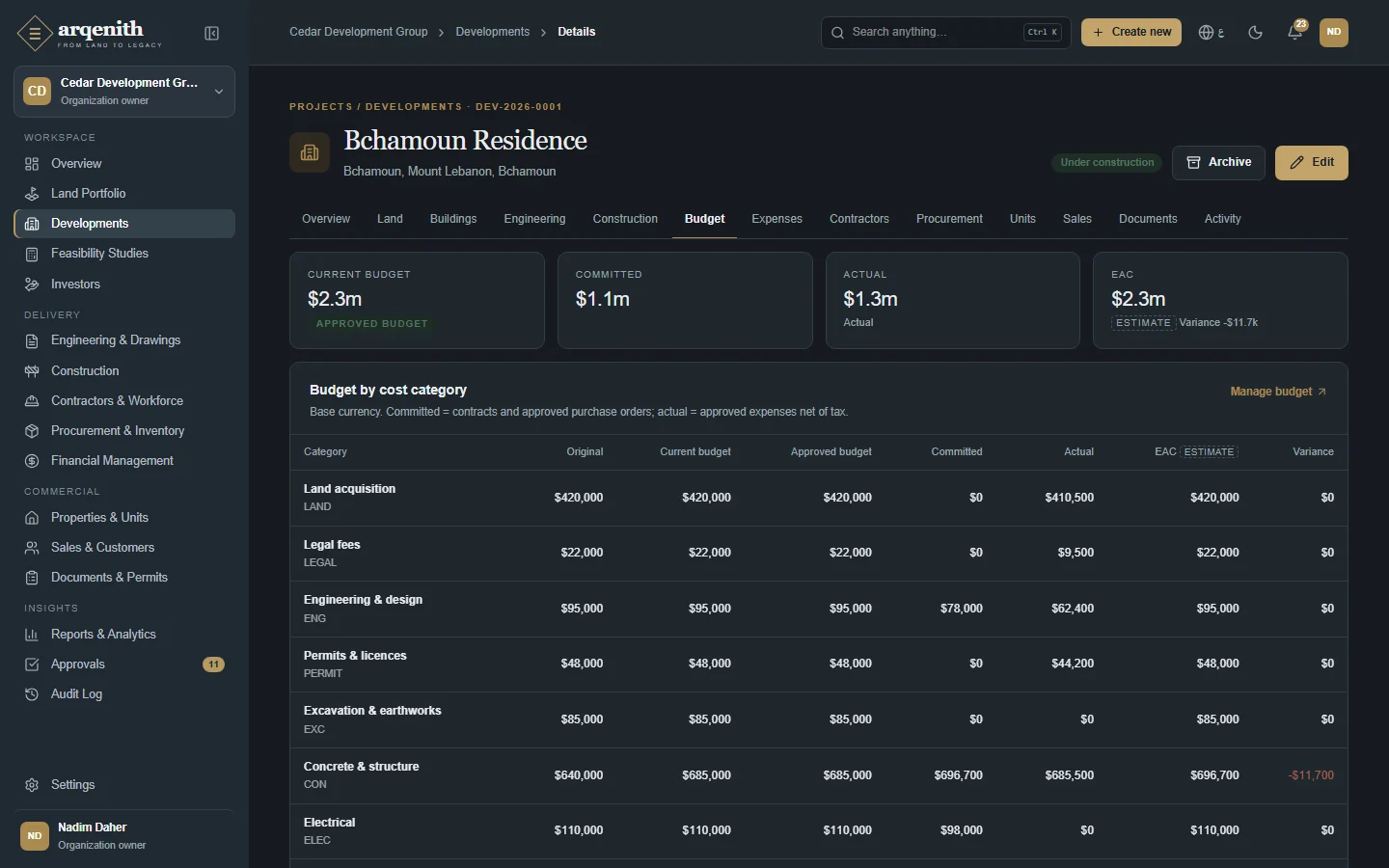The image size is (1389, 868).
Task: Go to Properties & Units
Action: point(124,518)
